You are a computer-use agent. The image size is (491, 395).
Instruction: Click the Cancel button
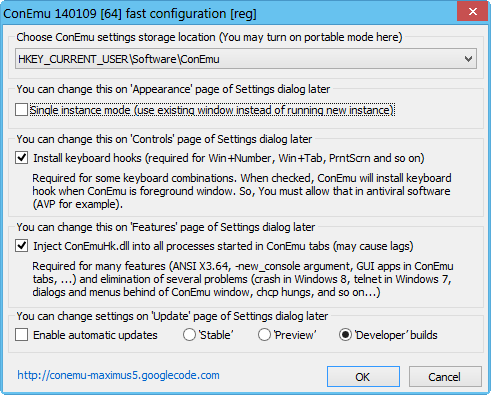[445, 377]
